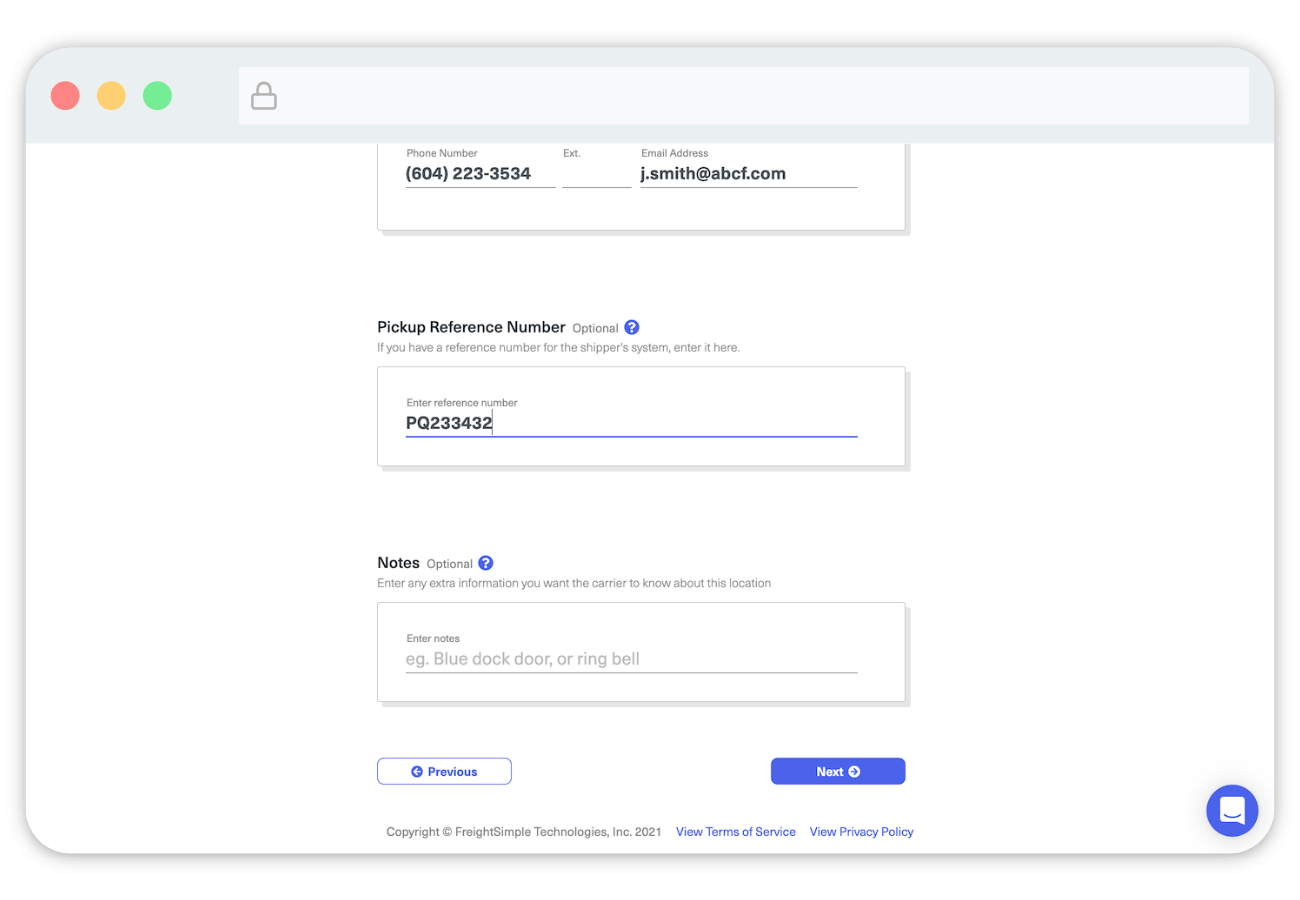
Task: Click the green maximize window dot
Action: tap(157, 96)
